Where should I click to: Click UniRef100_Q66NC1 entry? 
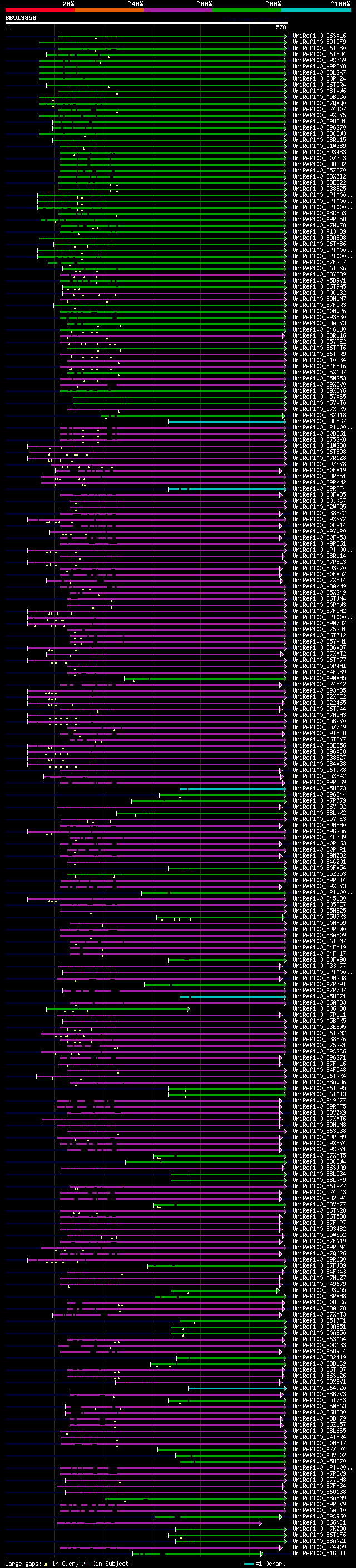[x=319, y=1522]
